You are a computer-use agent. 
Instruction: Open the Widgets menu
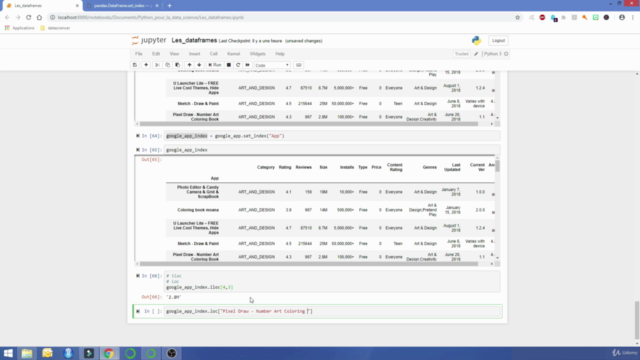pyautogui.click(x=258, y=54)
